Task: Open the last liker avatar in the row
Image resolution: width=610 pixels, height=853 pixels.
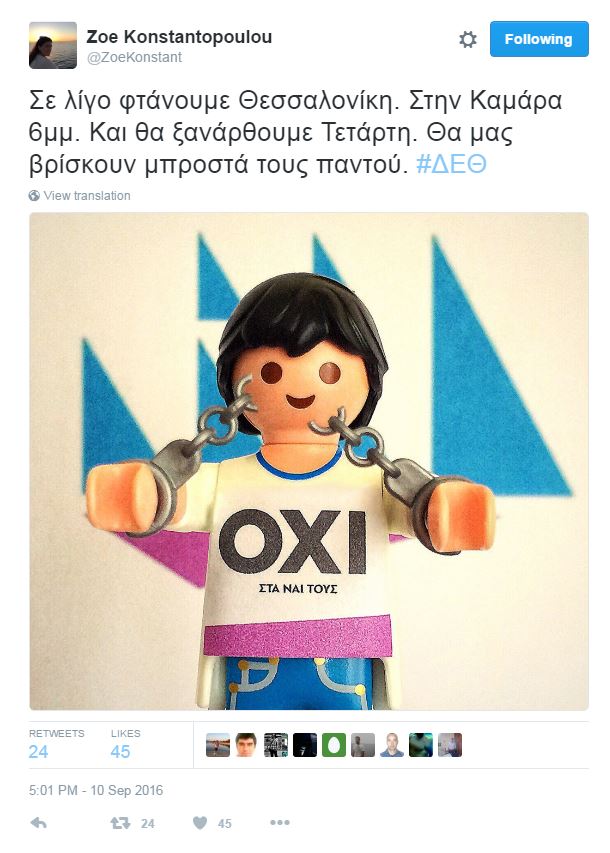Action: (450, 745)
